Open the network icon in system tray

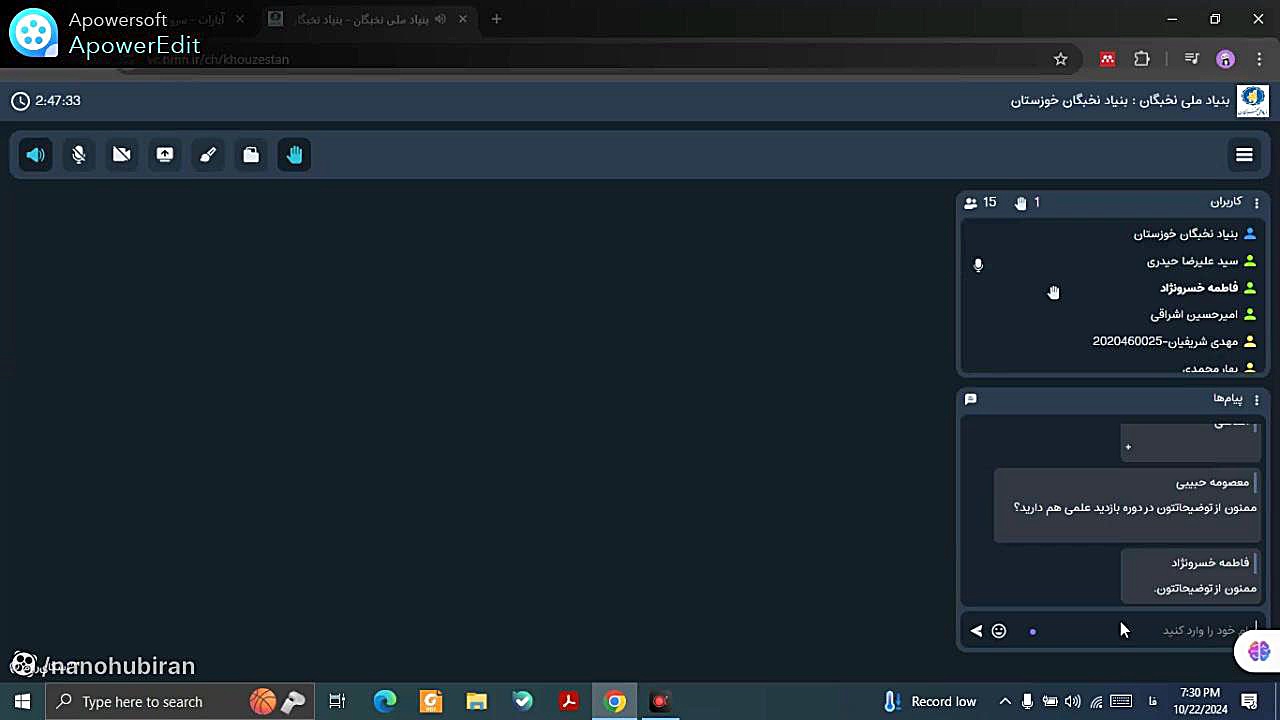pos(1097,702)
